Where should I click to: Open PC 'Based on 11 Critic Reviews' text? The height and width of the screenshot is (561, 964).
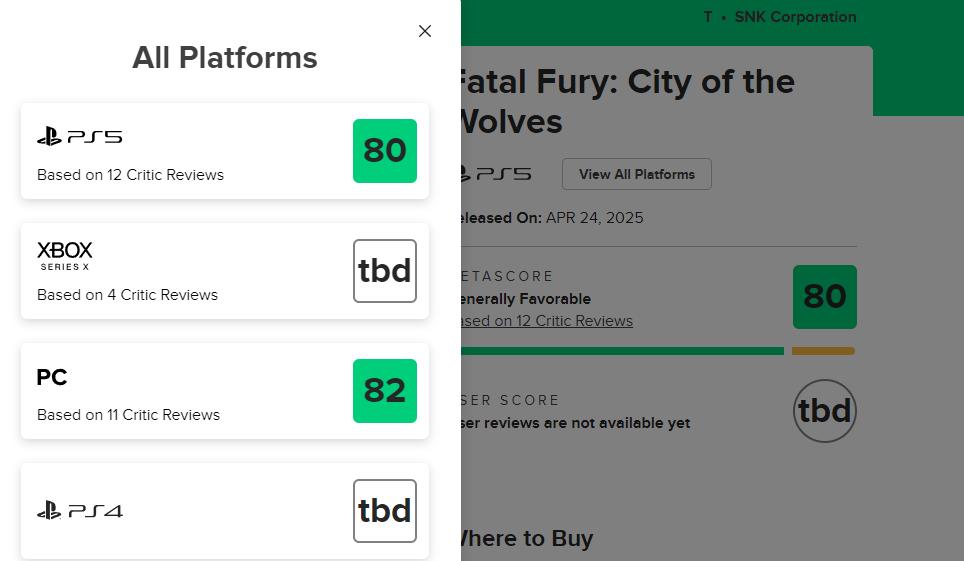click(128, 415)
